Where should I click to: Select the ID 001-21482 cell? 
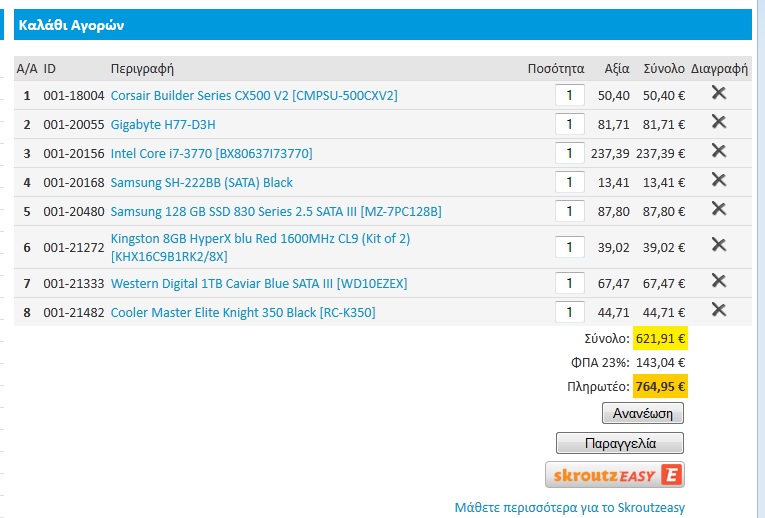click(x=74, y=313)
